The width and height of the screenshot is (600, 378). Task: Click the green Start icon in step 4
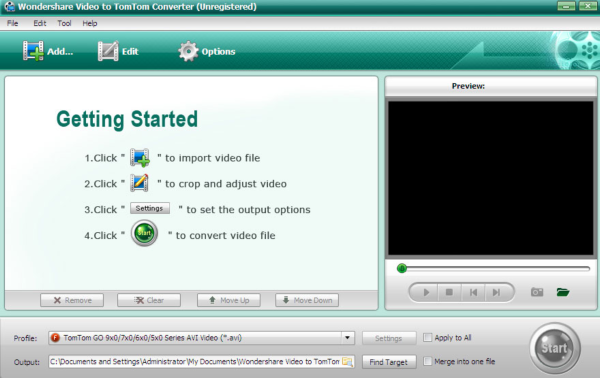tap(144, 233)
